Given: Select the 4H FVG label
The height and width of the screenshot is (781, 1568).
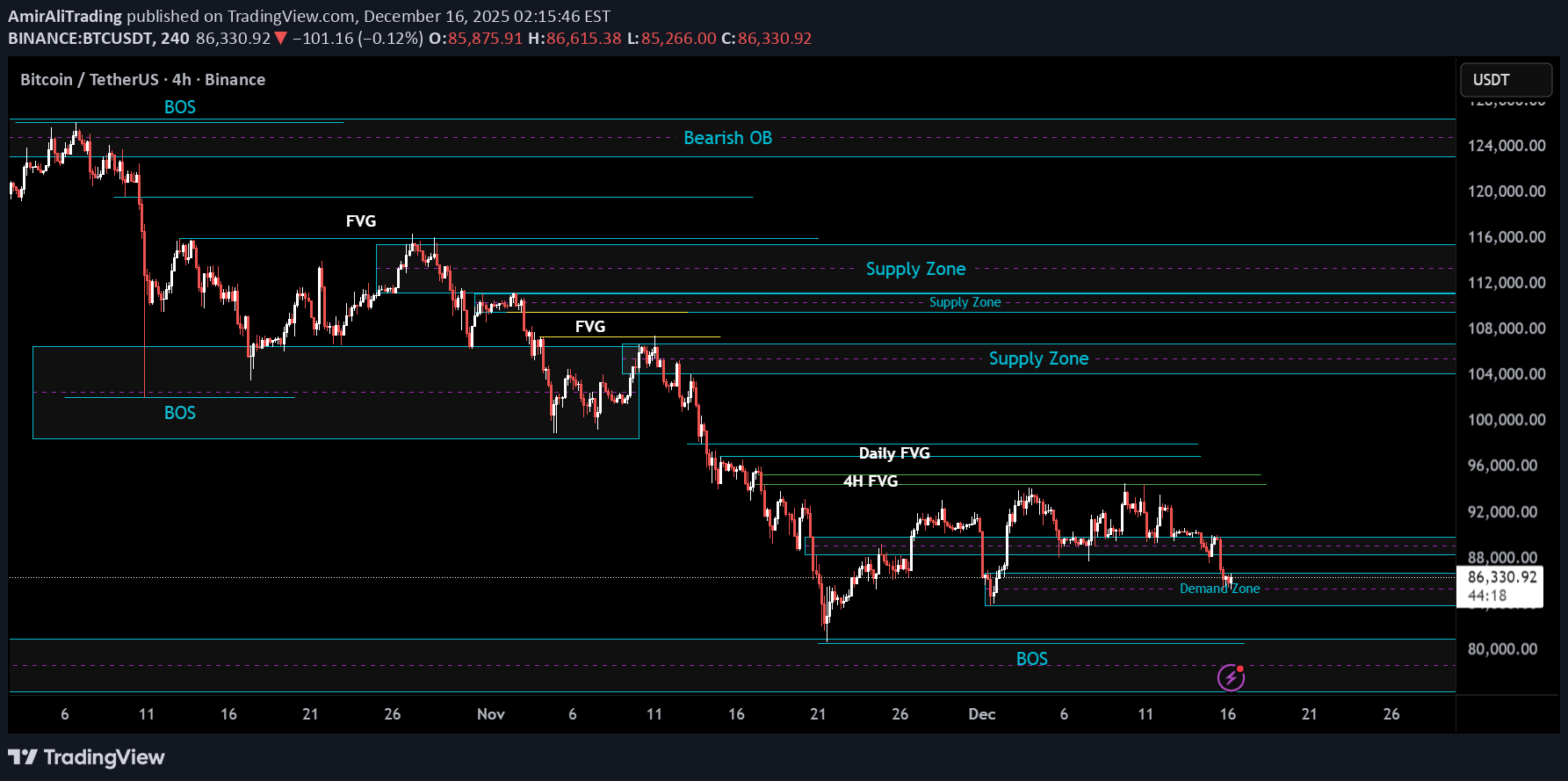Looking at the screenshot, I should click(870, 481).
